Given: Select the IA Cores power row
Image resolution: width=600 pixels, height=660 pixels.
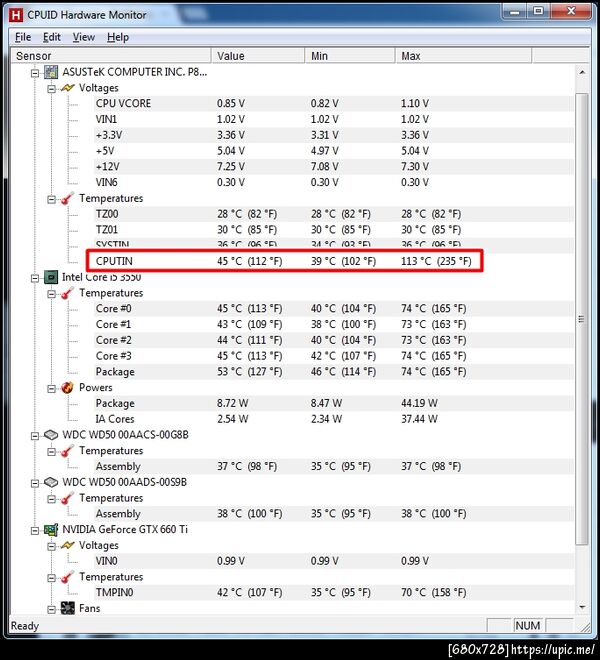Looking at the screenshot, I should coord(334,419).
